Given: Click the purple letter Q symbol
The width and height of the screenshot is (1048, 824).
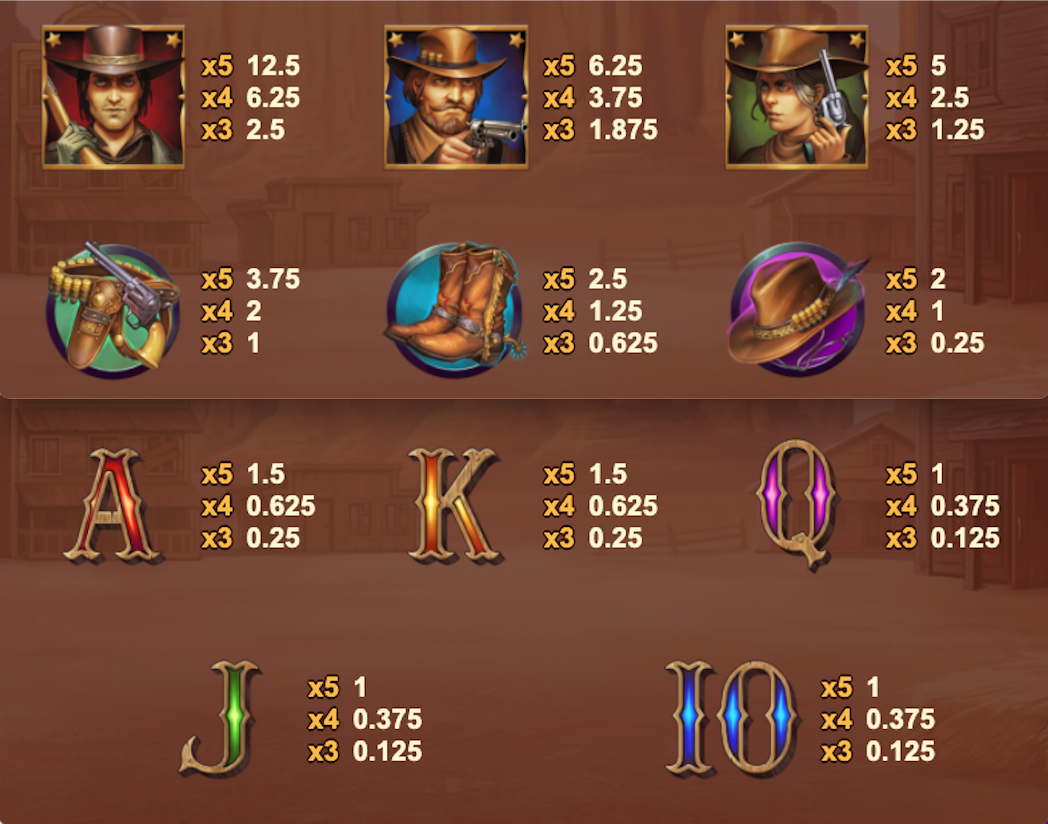Looking at the screenshot, I should click(x=797, y=505).
